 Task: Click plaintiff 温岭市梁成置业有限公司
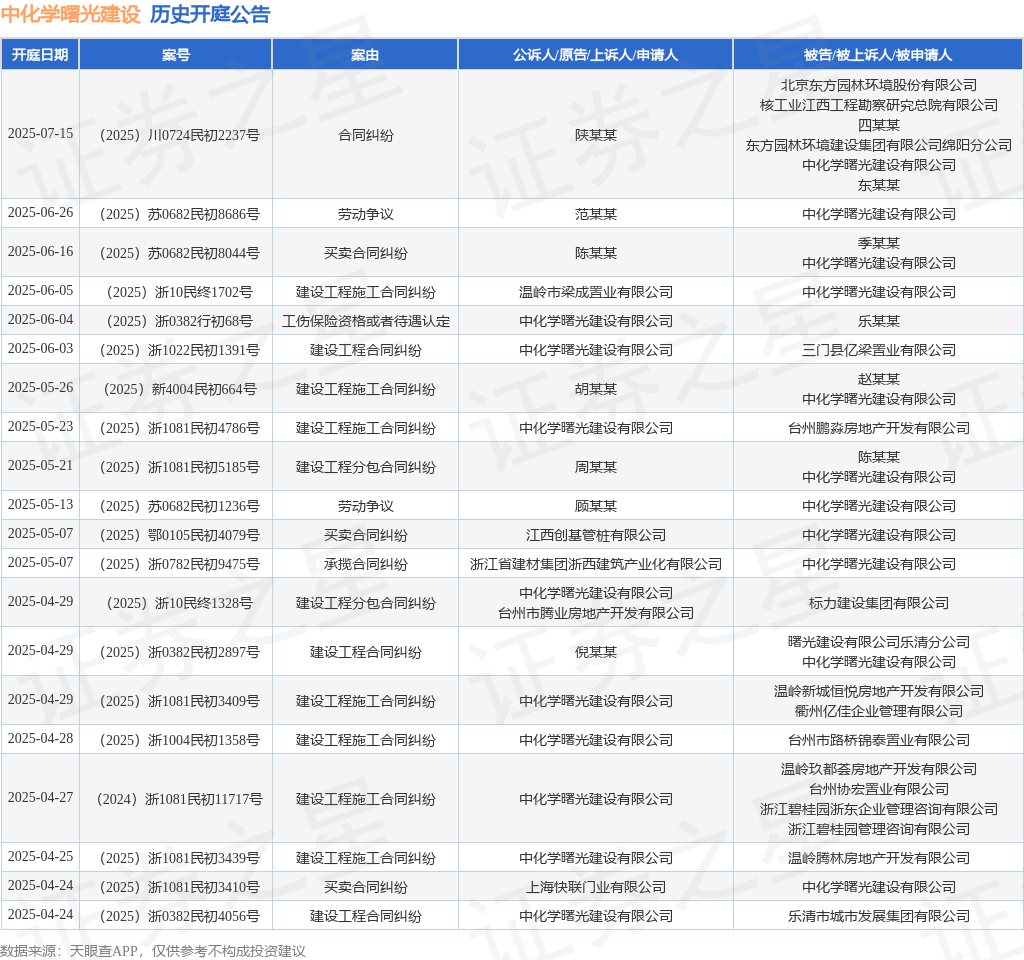coord(596,292)
